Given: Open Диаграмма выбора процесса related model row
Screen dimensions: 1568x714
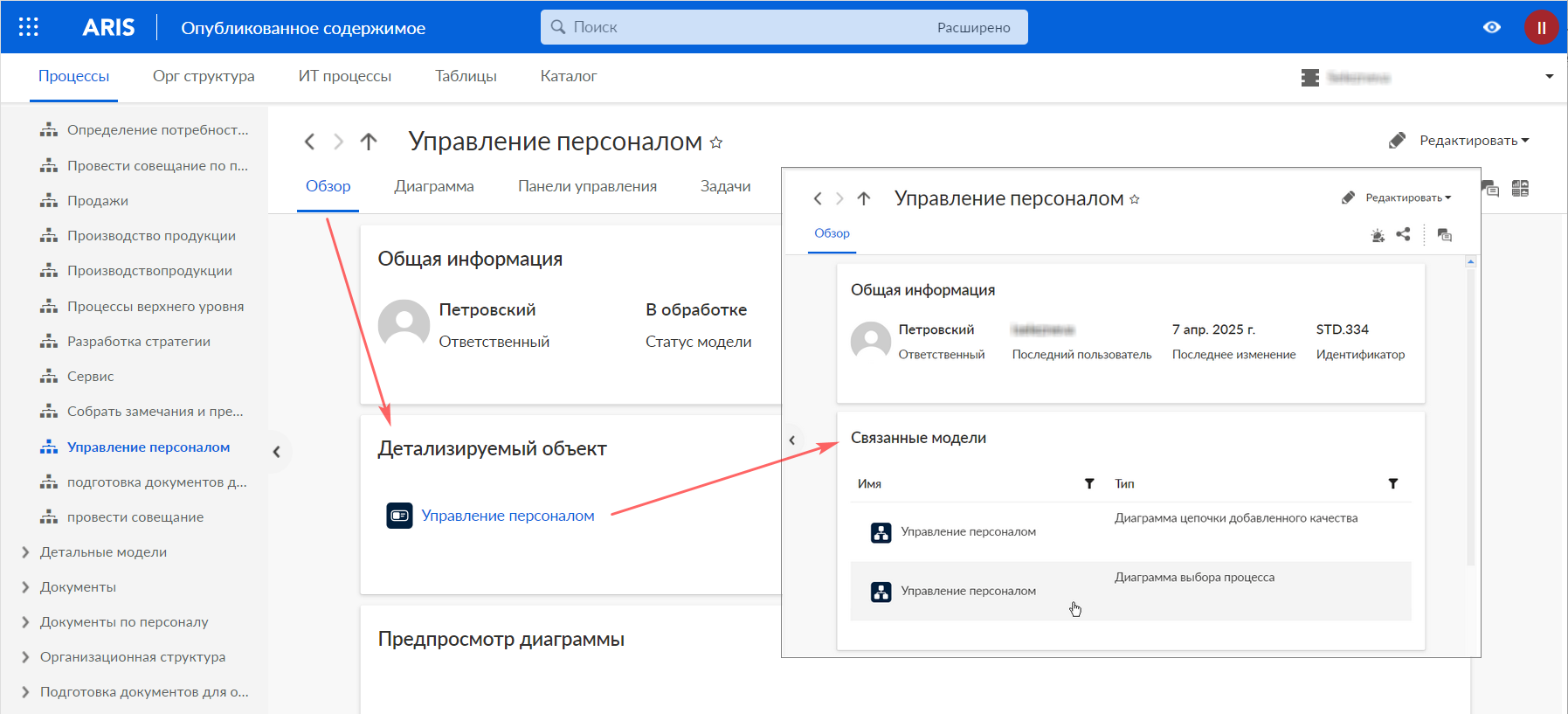Looking at the screenshot, I should [1131, 592].
